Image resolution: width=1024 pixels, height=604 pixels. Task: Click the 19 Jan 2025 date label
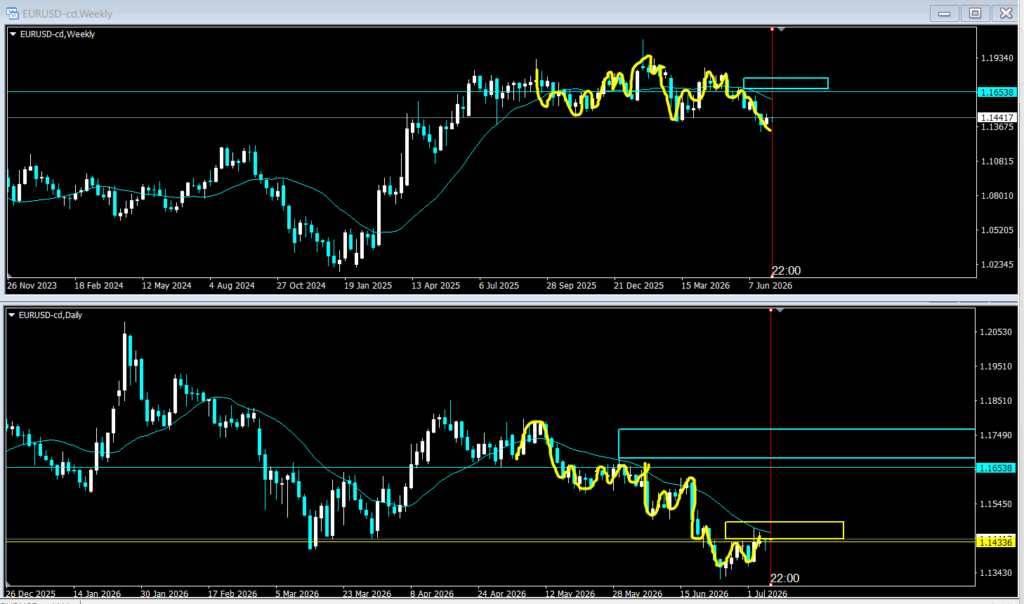point(368,285)
